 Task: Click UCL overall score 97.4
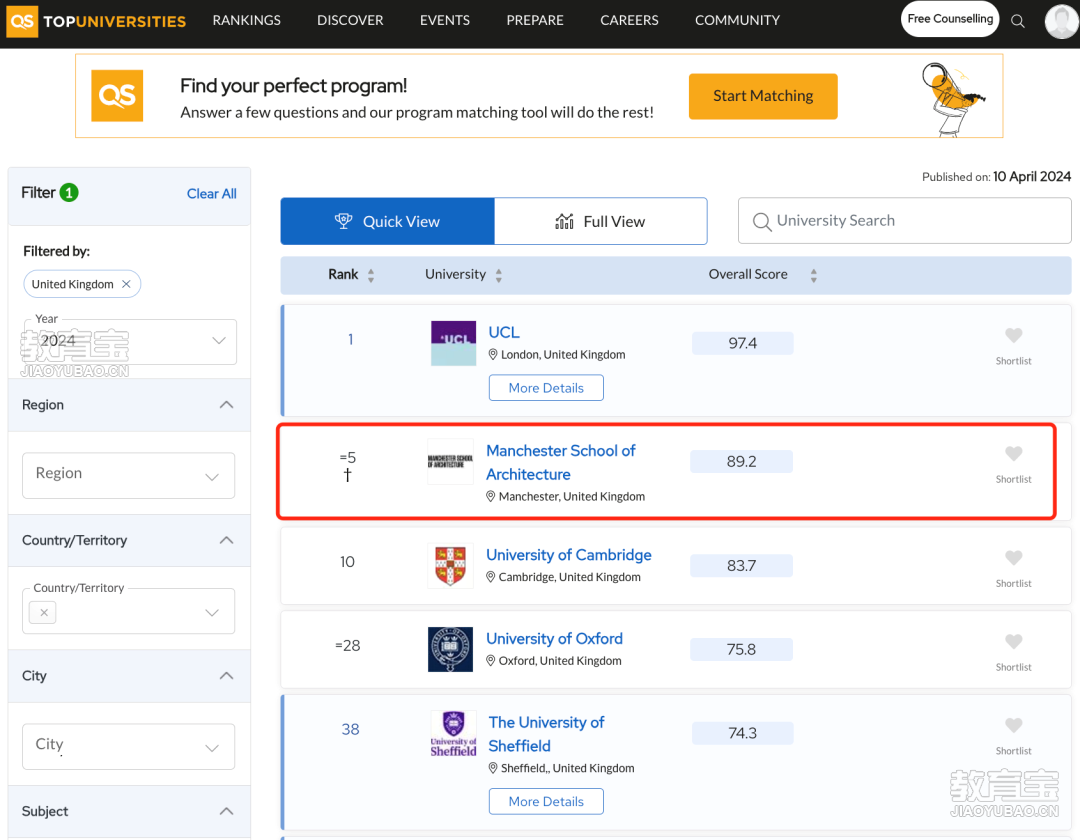742,344
